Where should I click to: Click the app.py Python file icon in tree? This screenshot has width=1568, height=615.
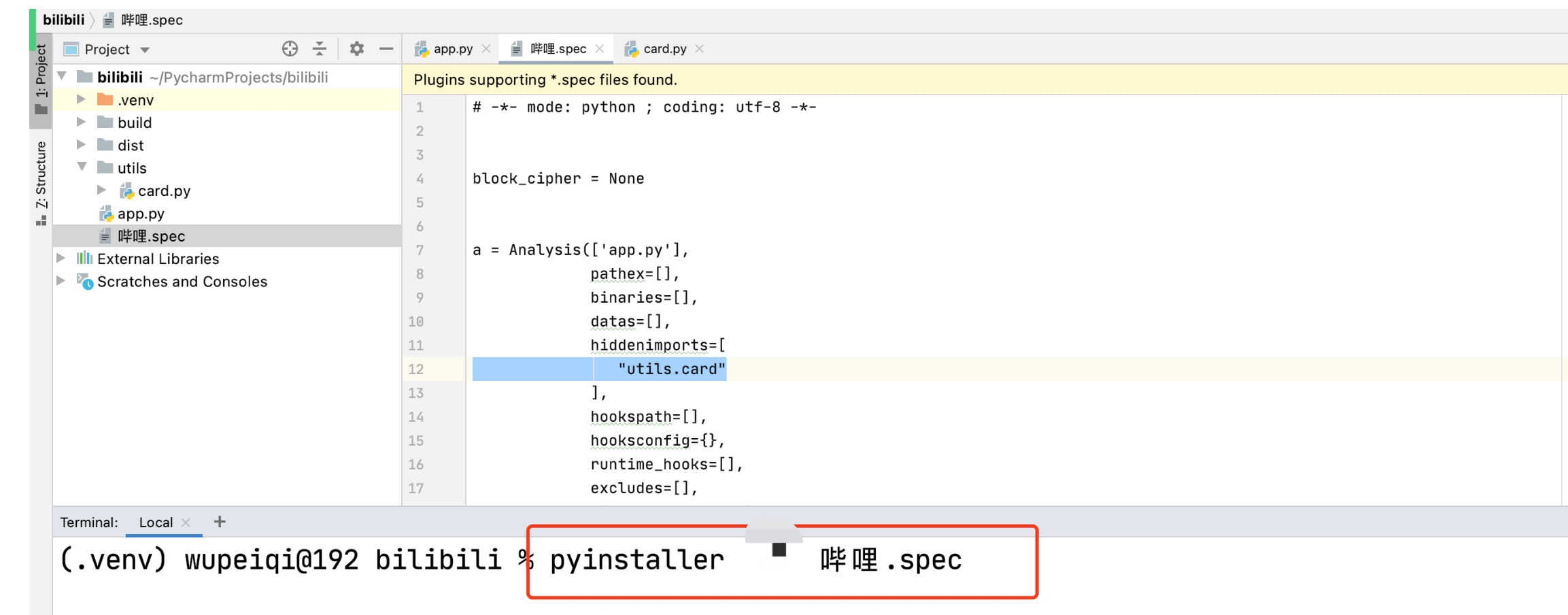tap(106, 214)
